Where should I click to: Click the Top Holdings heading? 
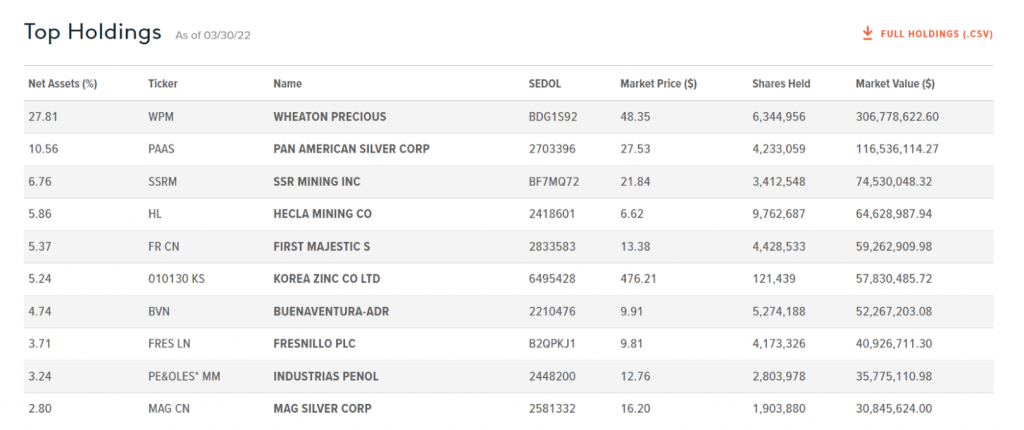click(x=92, y=32)
